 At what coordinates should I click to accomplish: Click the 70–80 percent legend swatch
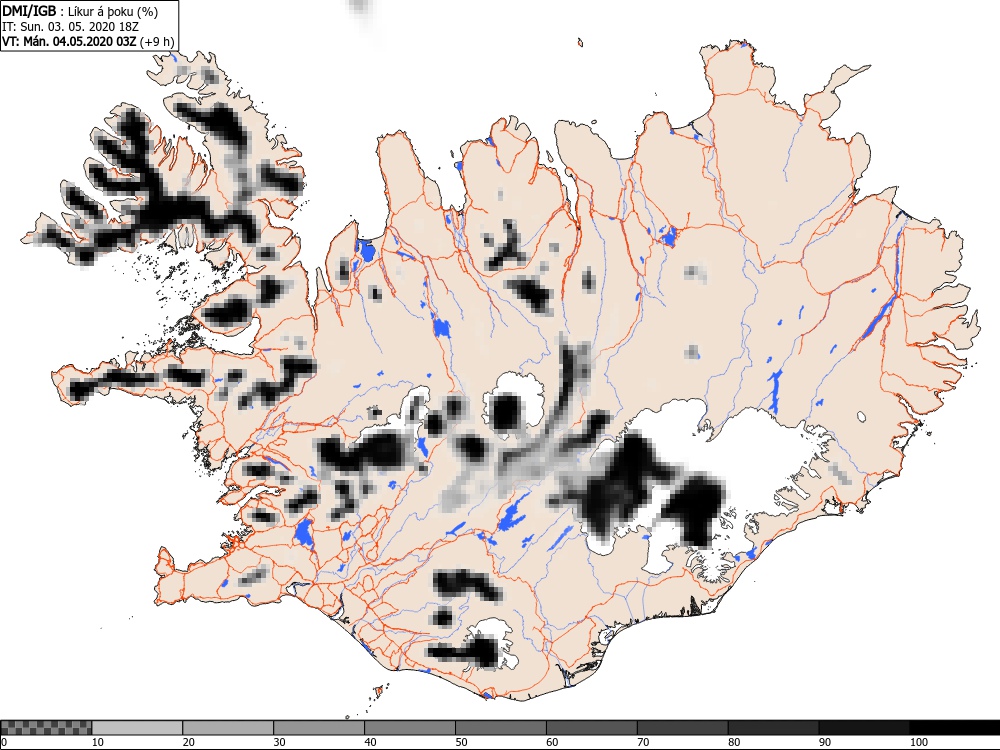click(x=682, y=728)
